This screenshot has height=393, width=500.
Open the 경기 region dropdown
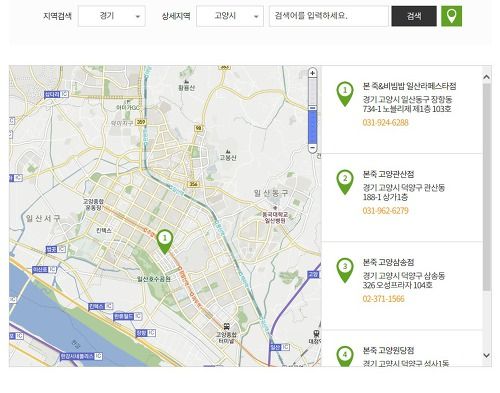click(x=112, y=16)
